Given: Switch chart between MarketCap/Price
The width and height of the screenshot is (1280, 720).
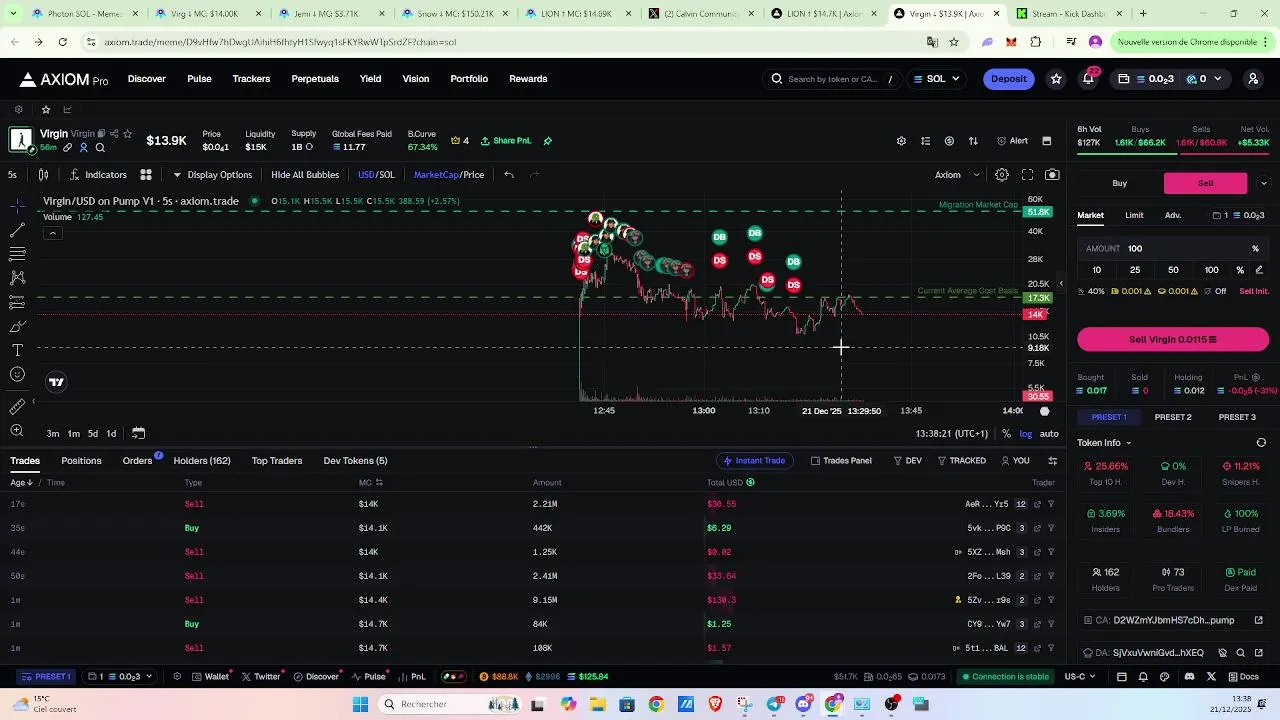Looking at the screenshot, I should pyautogui.click(x=449, y=175).
